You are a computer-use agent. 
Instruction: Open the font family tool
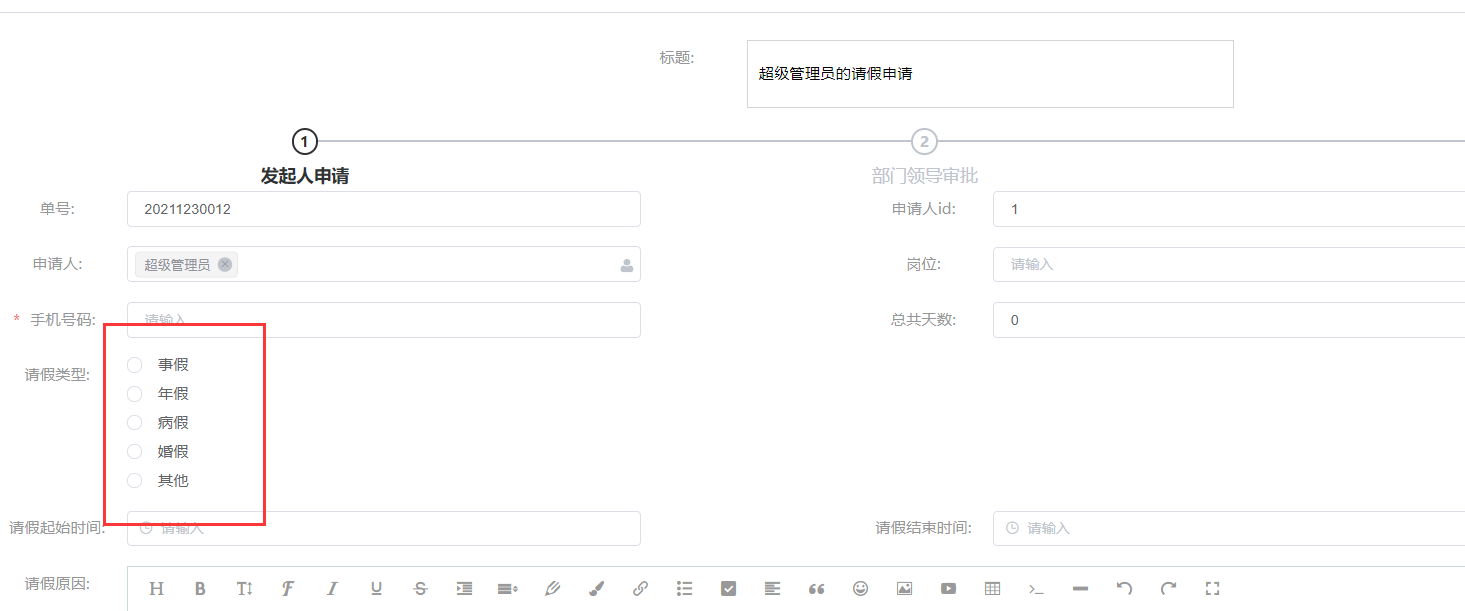[288, 589]
